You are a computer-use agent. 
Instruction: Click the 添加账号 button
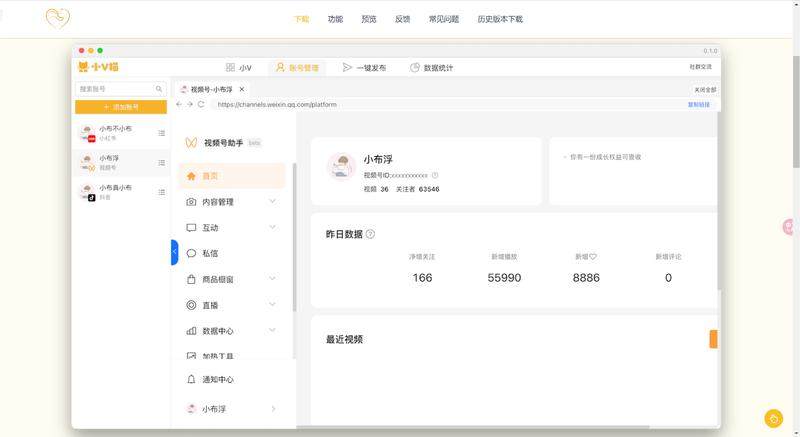point(121,106)
